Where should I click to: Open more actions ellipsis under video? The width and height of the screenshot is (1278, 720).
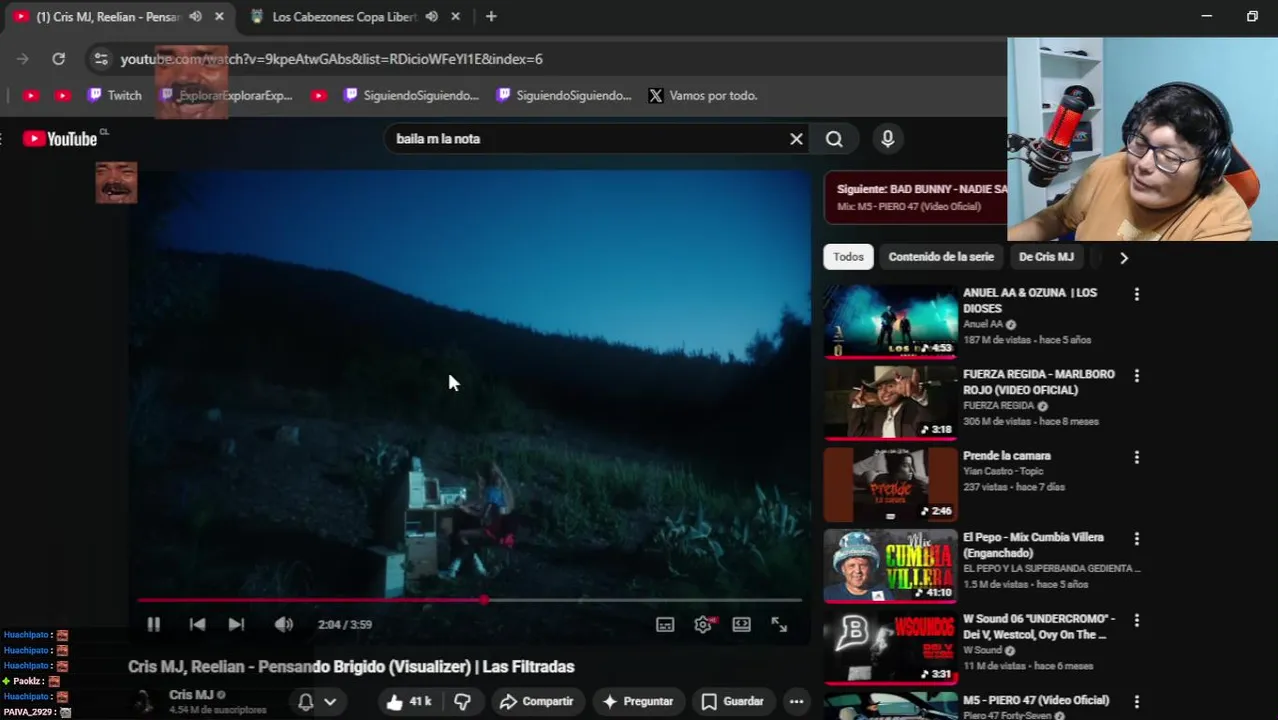pos(796,701)
